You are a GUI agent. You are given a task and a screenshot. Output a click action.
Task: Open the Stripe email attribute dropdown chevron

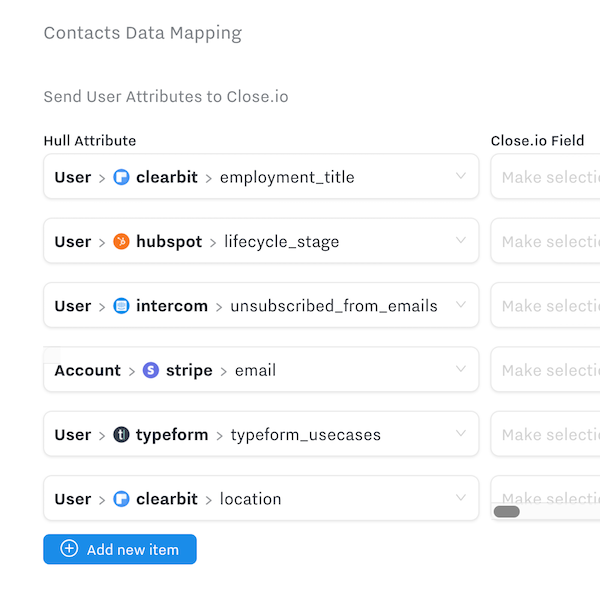tap(461, 369)
